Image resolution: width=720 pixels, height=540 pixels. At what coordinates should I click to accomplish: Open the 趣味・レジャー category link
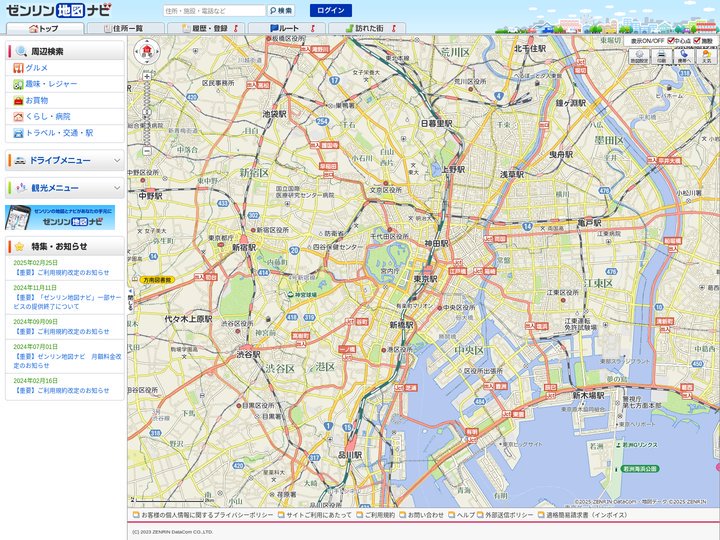(51, 84)
